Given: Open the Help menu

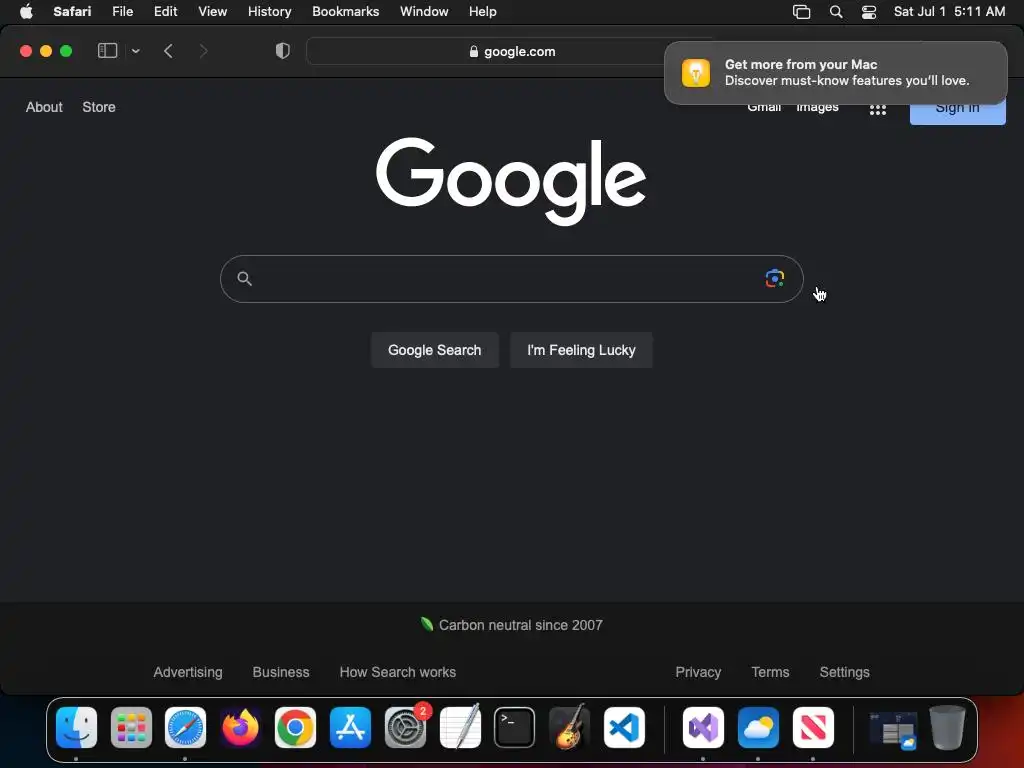Looking at the screenshot, I should (483, 11).
